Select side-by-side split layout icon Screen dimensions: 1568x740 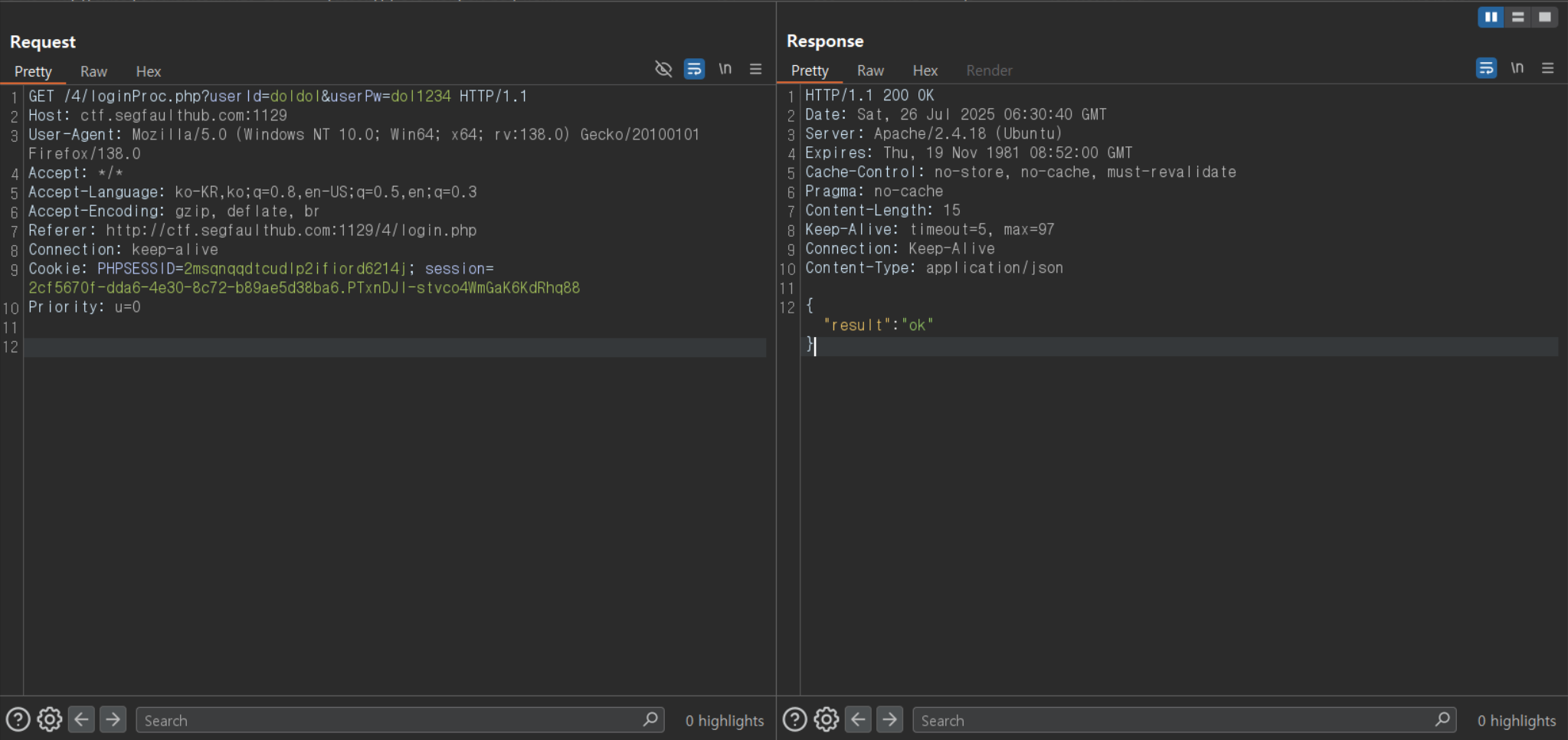tap(1491, 17)
